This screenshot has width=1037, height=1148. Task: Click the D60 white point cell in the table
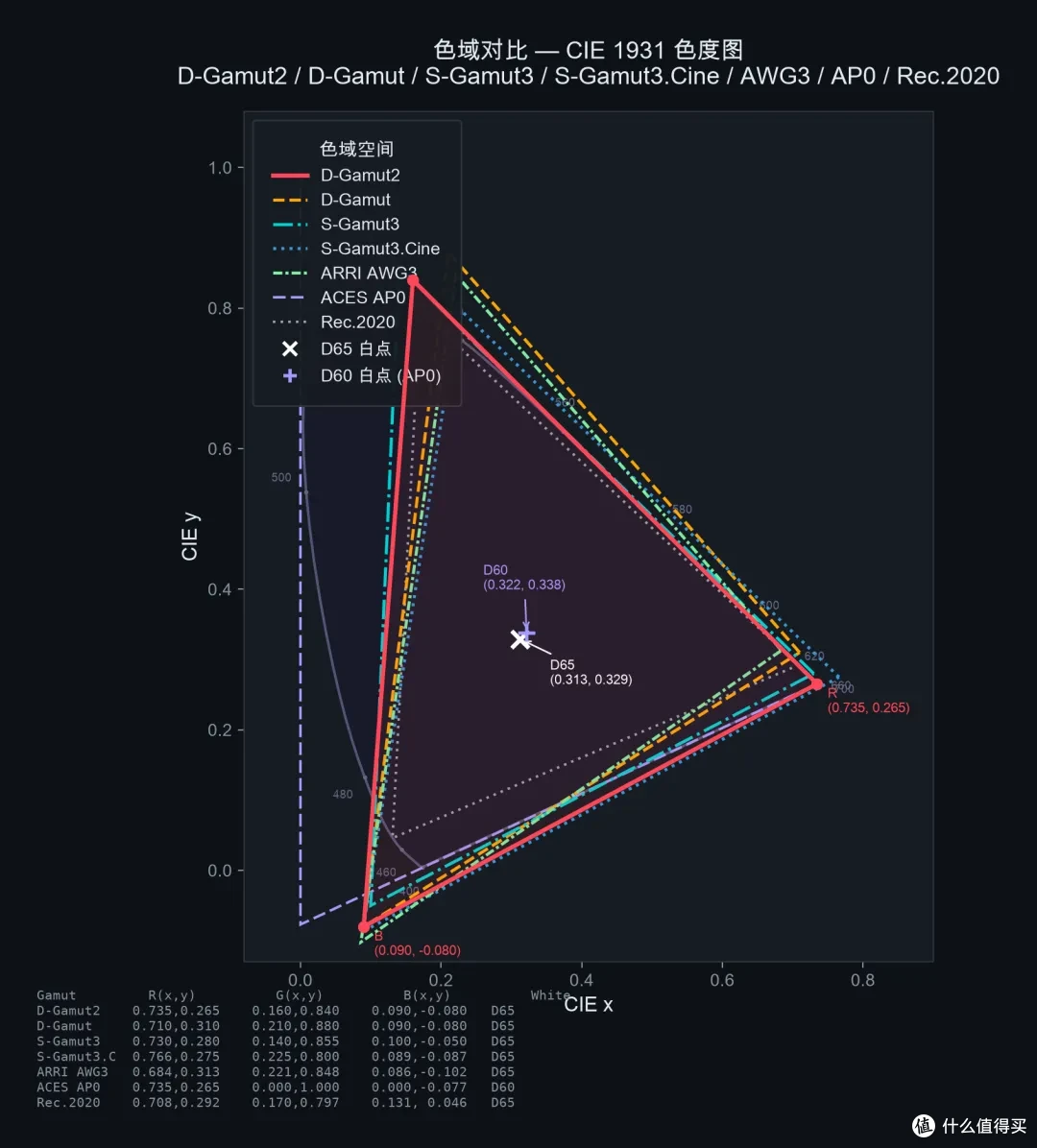point(502,1088)
